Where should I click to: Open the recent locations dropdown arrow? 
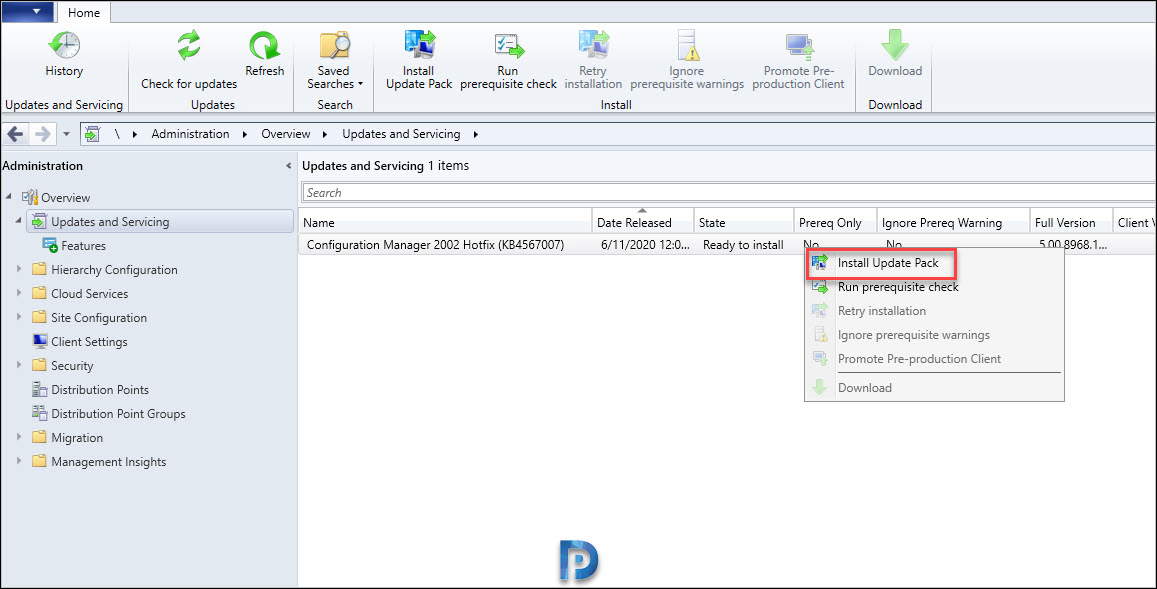point(66,134)
